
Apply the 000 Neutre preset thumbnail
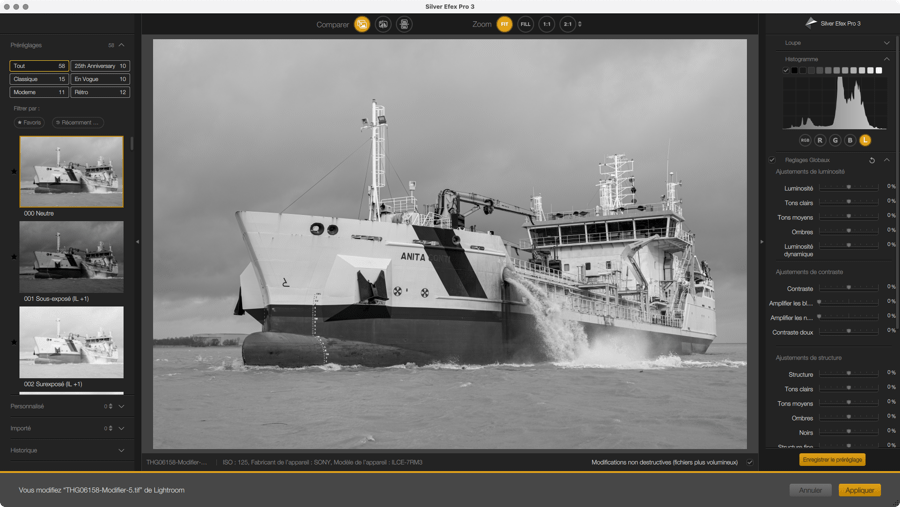pos(71,172)
